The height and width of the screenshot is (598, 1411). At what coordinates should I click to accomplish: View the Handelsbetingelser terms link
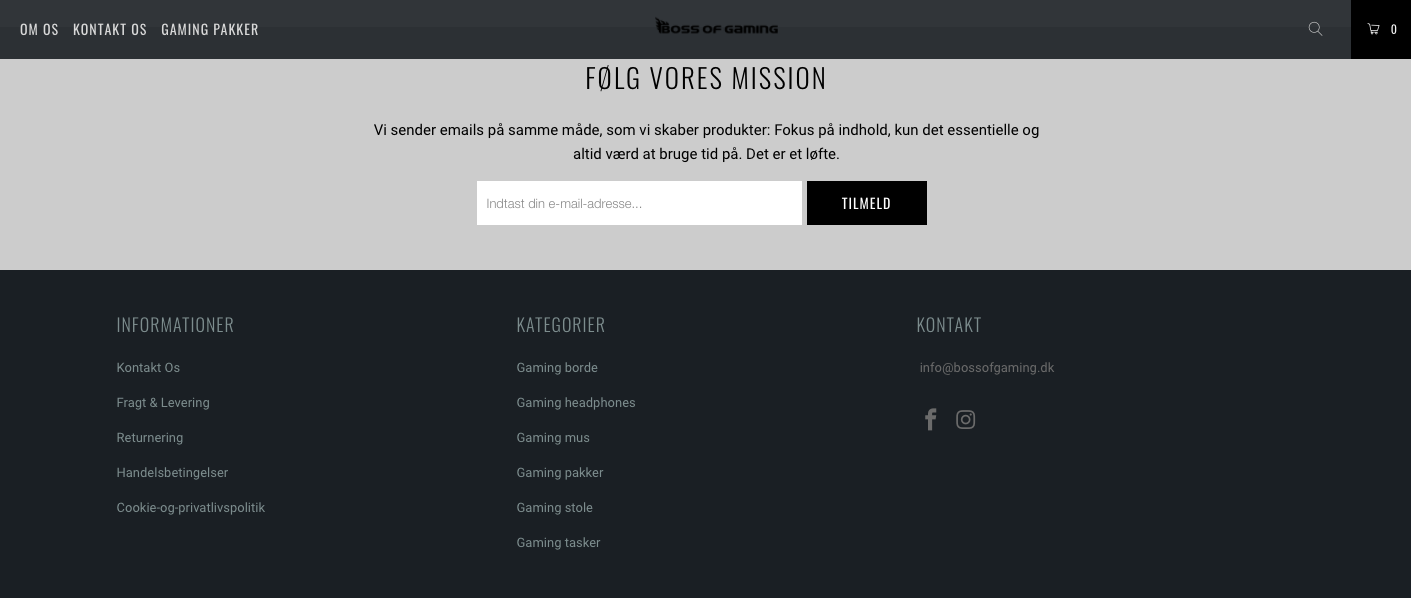pyautogui.click(x=172, y=473)
